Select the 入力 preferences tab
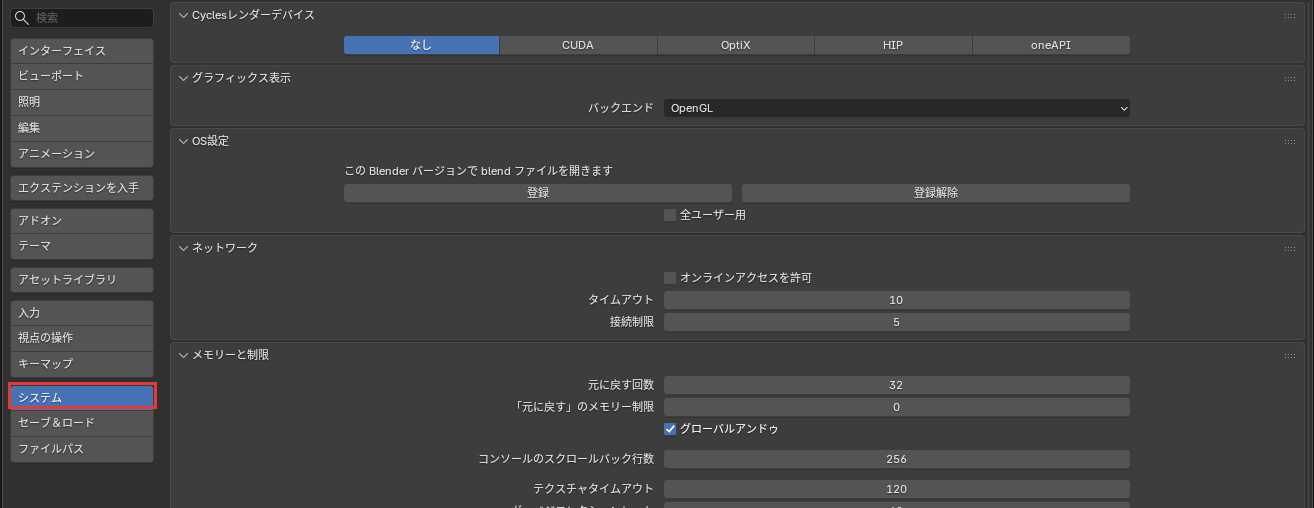 pos(82,313)
